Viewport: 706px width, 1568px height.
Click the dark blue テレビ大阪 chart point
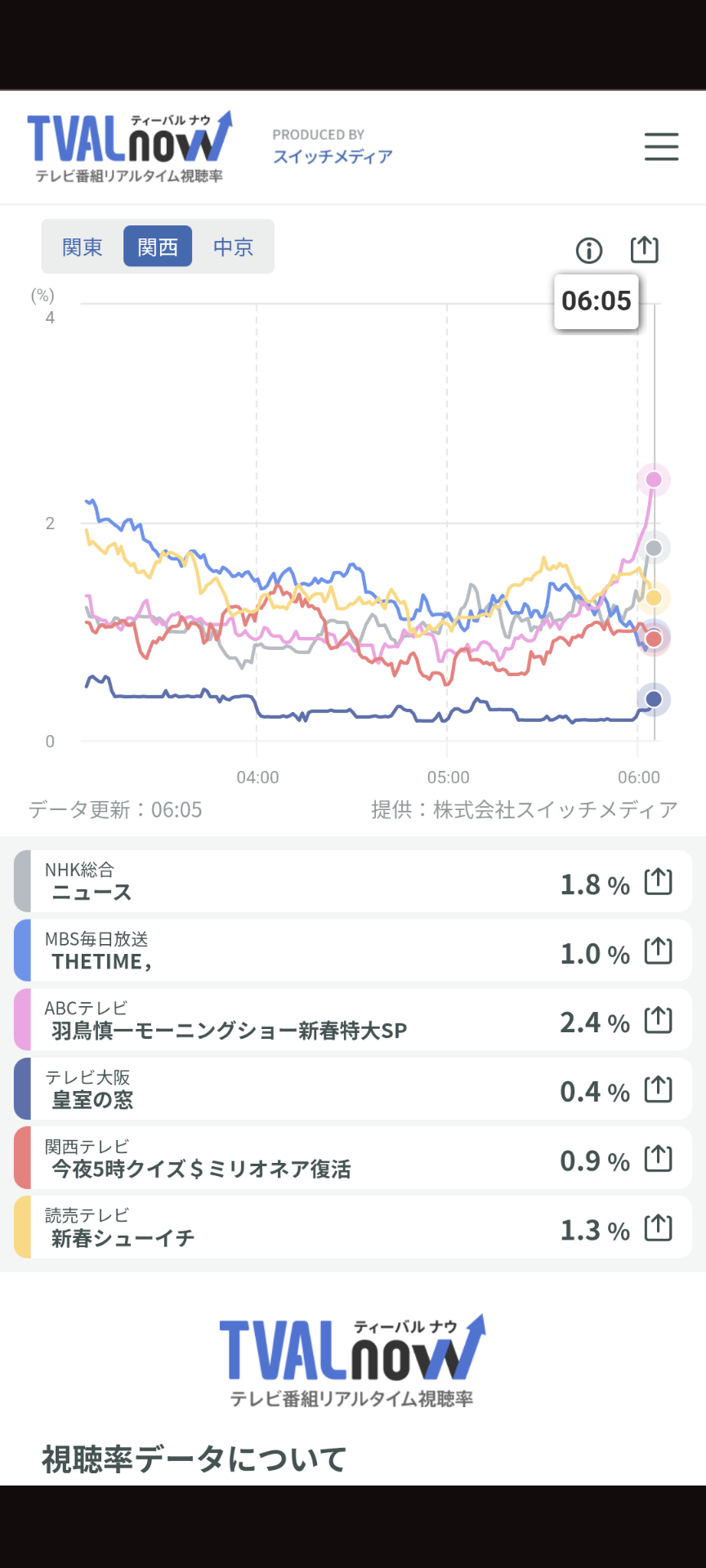[x=654, y=699]
